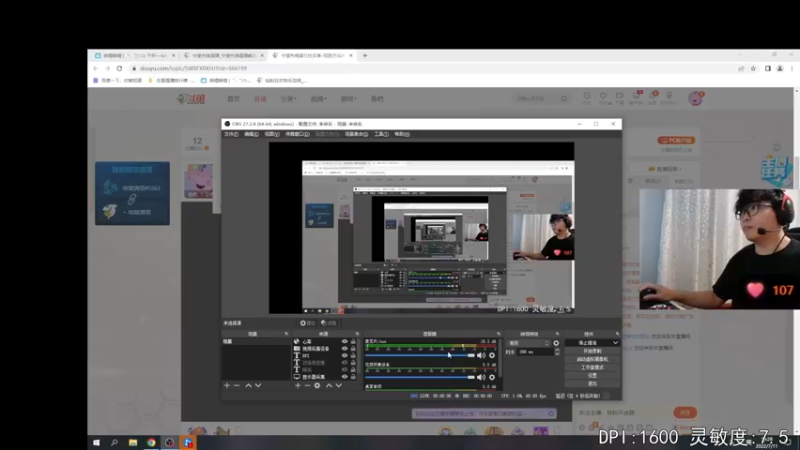Image resolution: width=800 pixels, height=450 pixels.
Task: Open a new browser tab with the plus button
Action: coord(365,56)
